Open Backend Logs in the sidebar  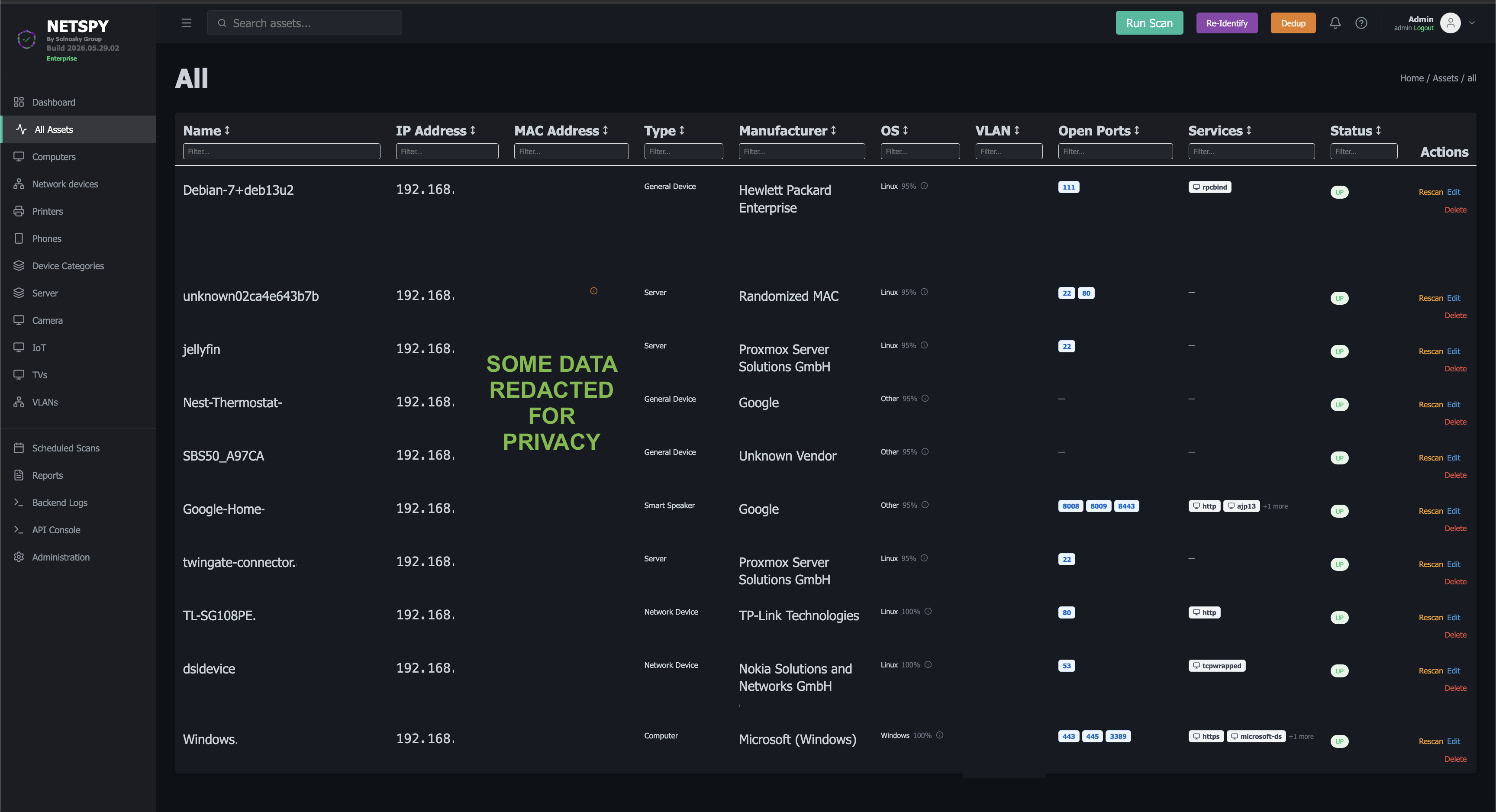tap(78, 503)
